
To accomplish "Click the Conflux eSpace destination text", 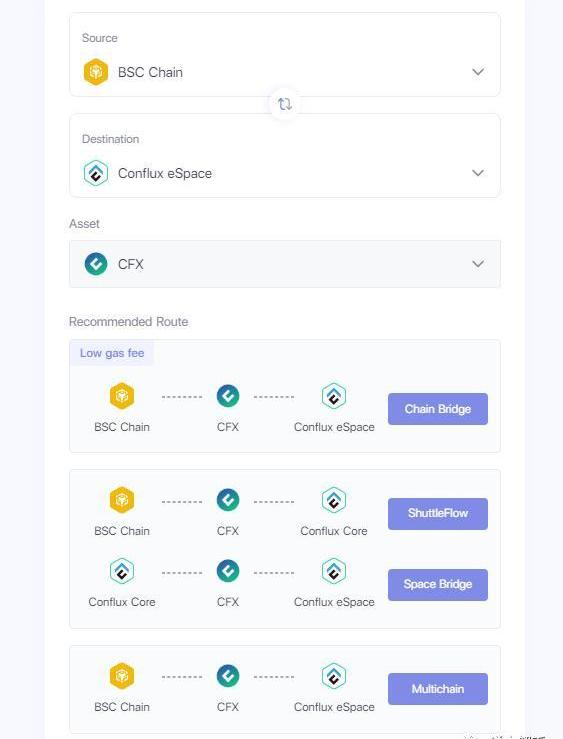I will (165, 173).
